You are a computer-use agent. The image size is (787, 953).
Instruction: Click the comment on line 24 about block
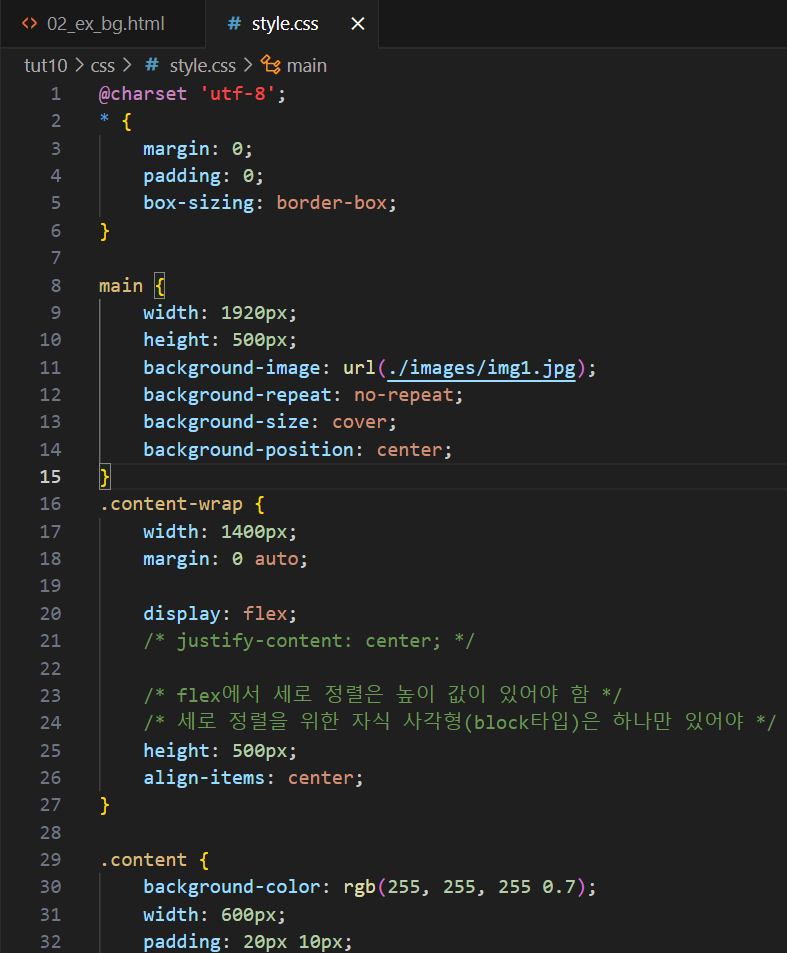tap(459, 722)
